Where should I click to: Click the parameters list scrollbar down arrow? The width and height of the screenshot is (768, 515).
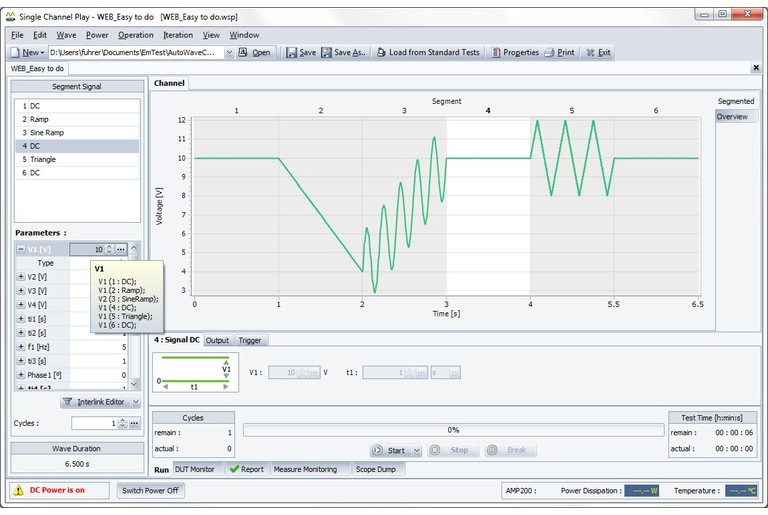[134, 384]
